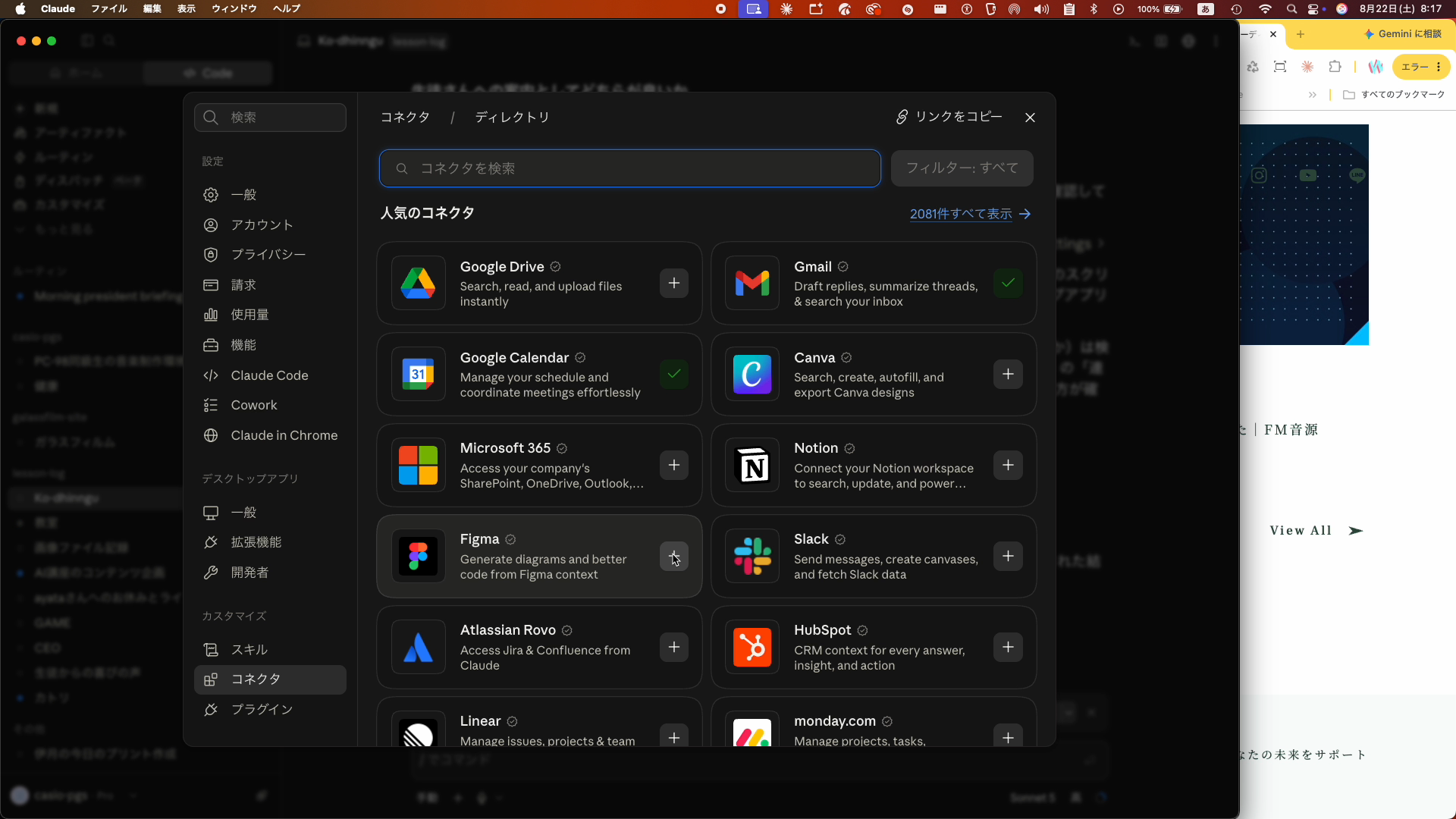Go back to コネクタ breadcrumb
Screen dimensions: 1456x819
405,118
